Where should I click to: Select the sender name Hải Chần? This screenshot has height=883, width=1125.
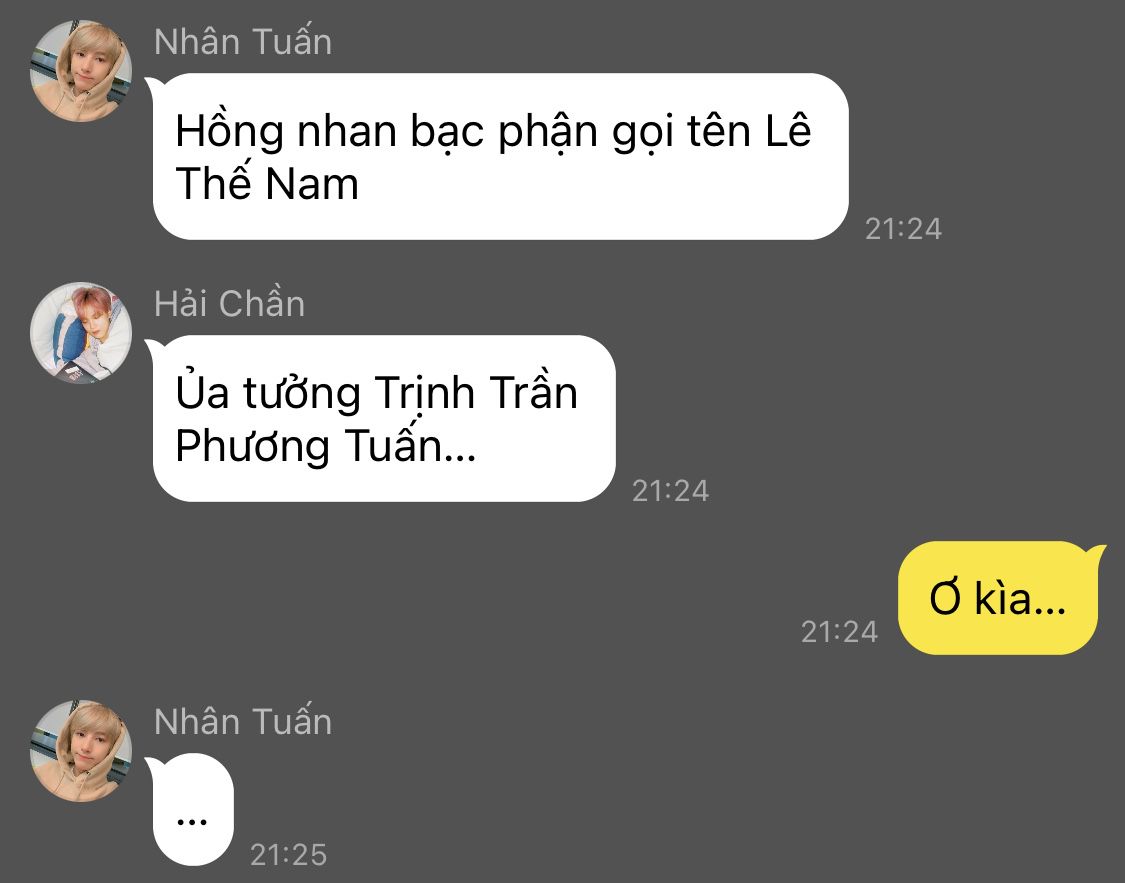[x=230, y=303]
